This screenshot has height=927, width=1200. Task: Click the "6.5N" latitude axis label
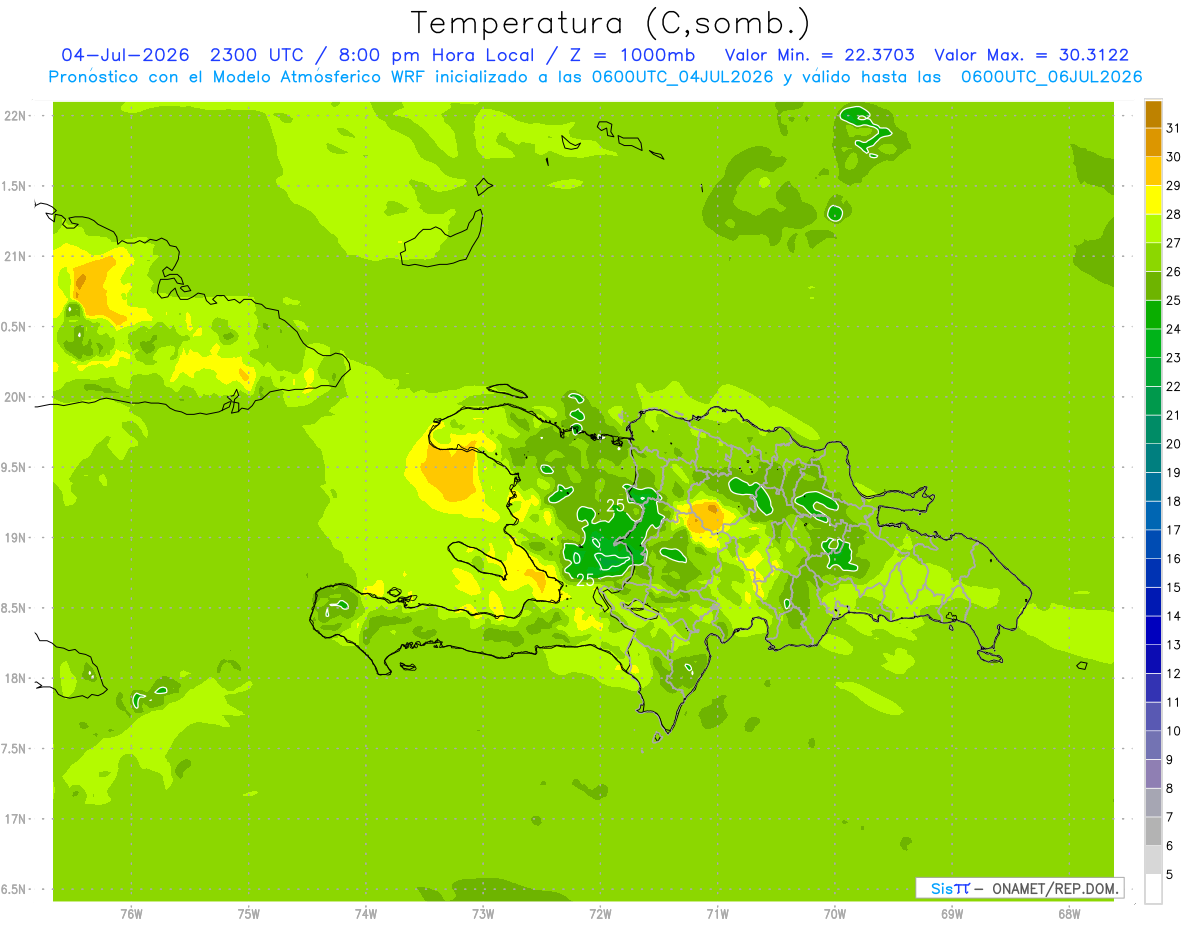(15, 889)
